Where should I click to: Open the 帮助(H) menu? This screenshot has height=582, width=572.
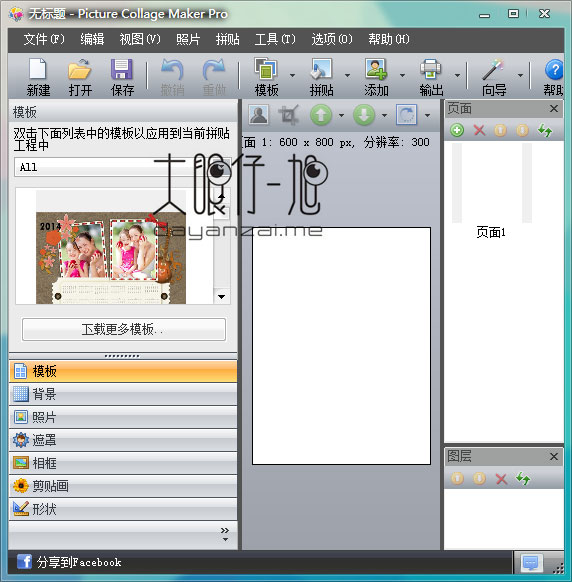(389, 39)
